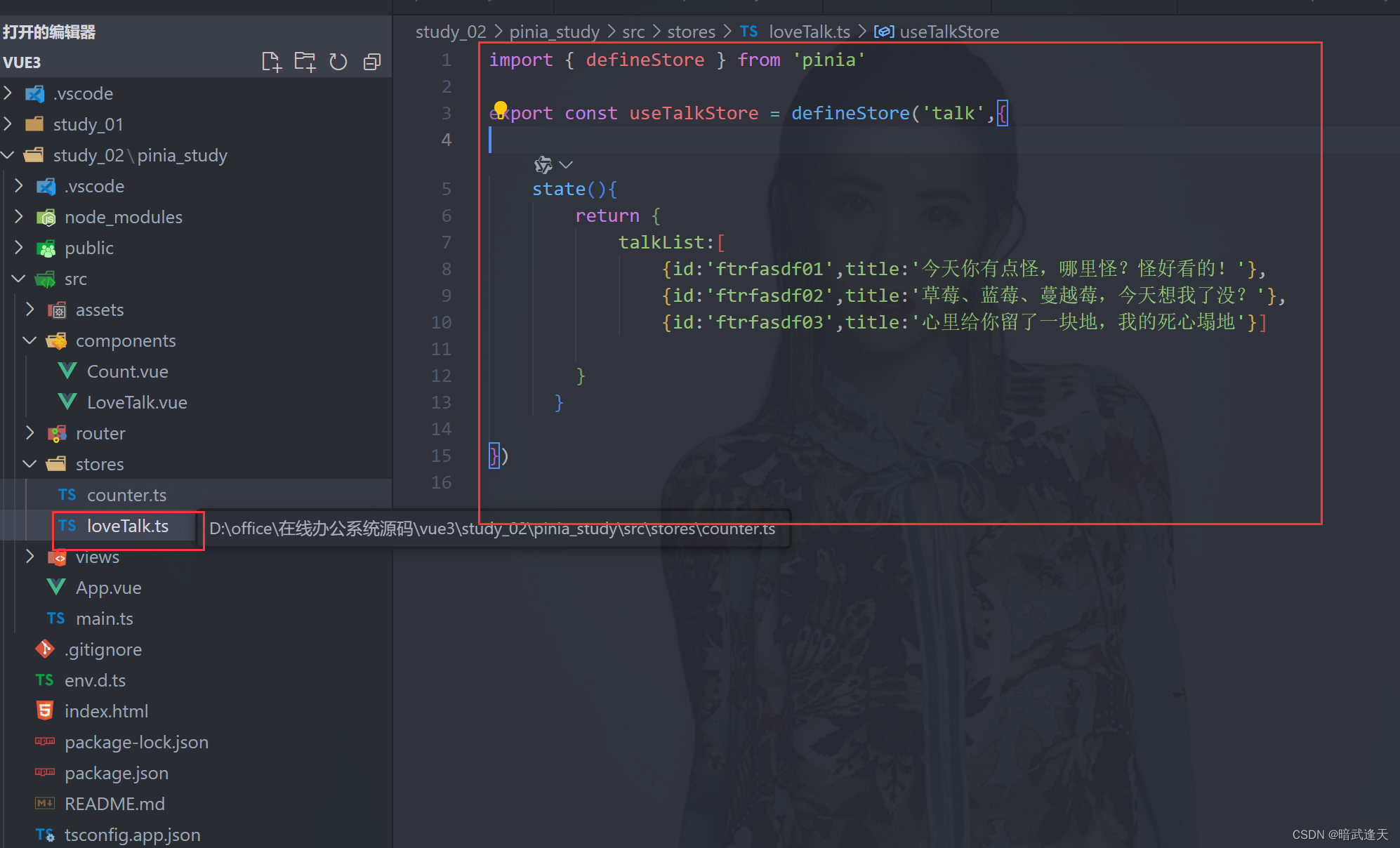Open env.d.ts from the file tree

[95, 680]
